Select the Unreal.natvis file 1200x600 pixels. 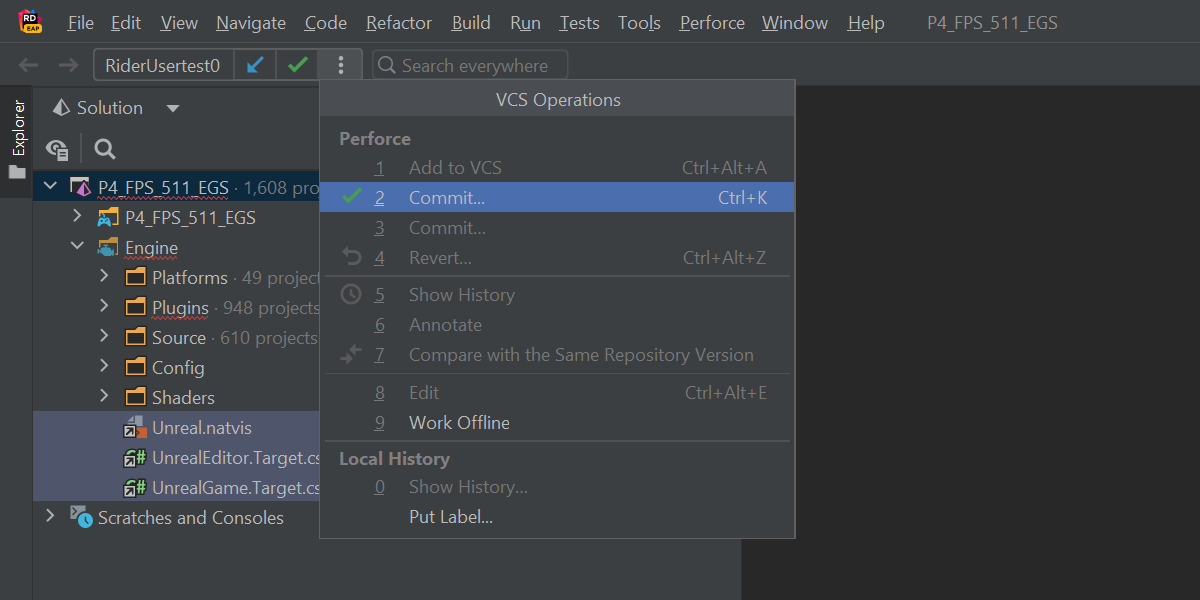point(201,428)
